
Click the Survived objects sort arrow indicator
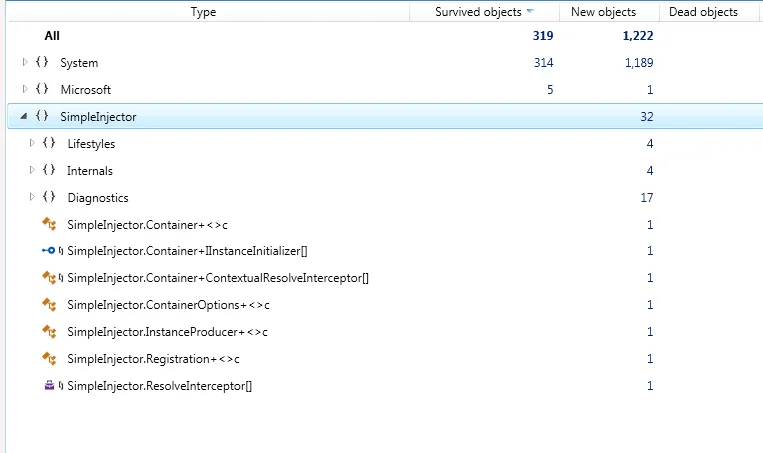pos(530,11)
